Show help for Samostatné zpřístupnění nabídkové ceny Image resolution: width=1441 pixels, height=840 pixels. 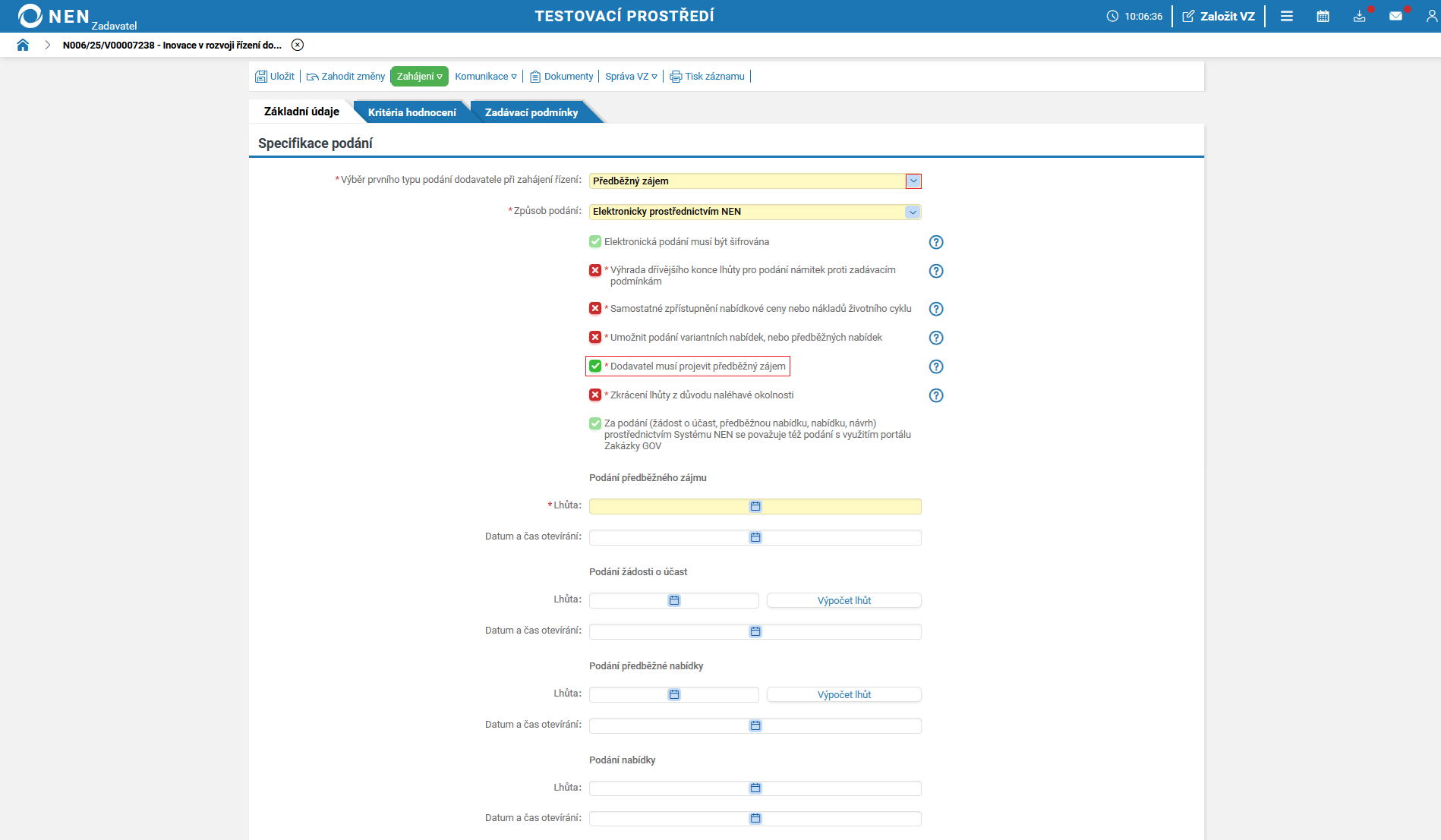[936, 309]
